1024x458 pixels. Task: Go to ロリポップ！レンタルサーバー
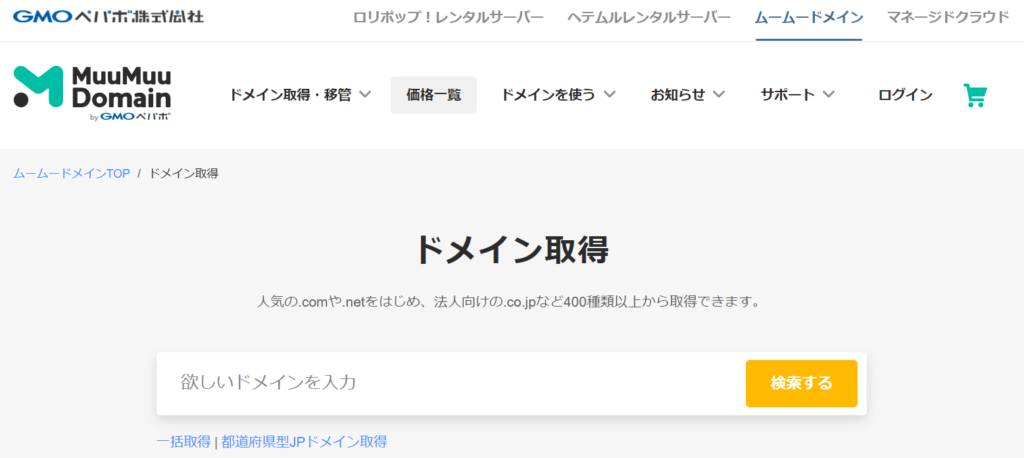coord(448,18)
